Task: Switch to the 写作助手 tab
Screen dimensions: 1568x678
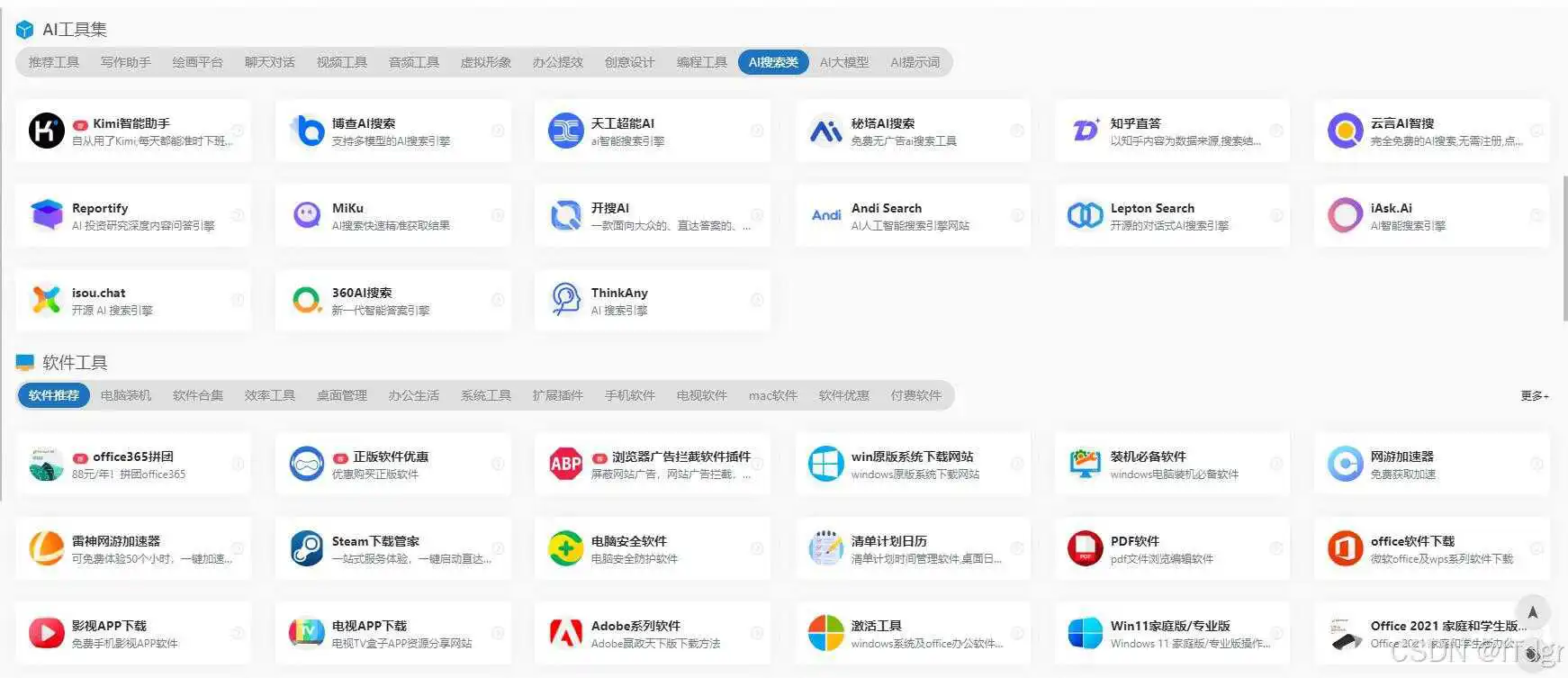Action: (126, 62)
